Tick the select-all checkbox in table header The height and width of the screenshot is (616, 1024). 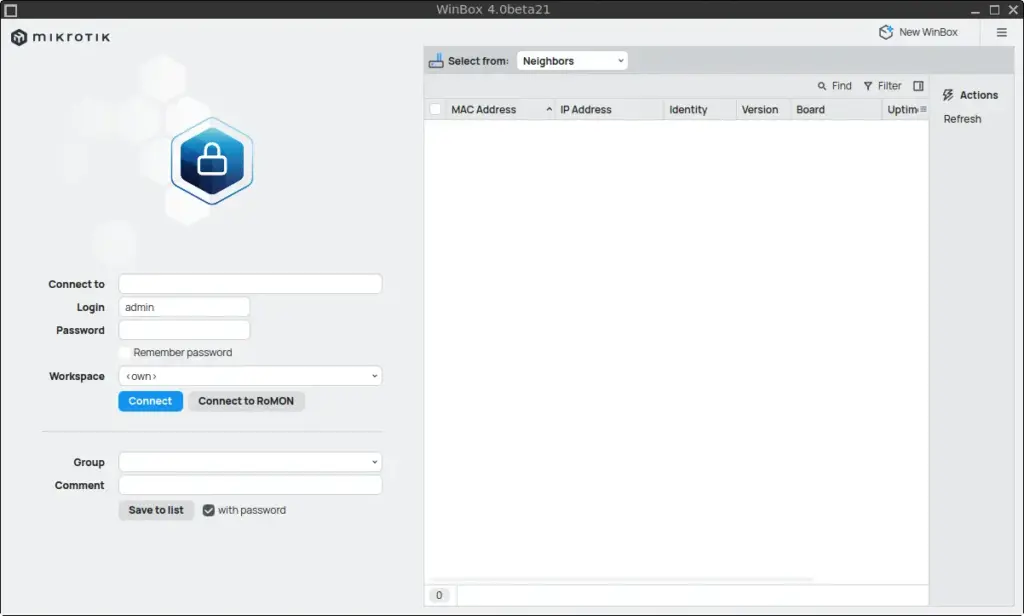[x=435, y=110]
